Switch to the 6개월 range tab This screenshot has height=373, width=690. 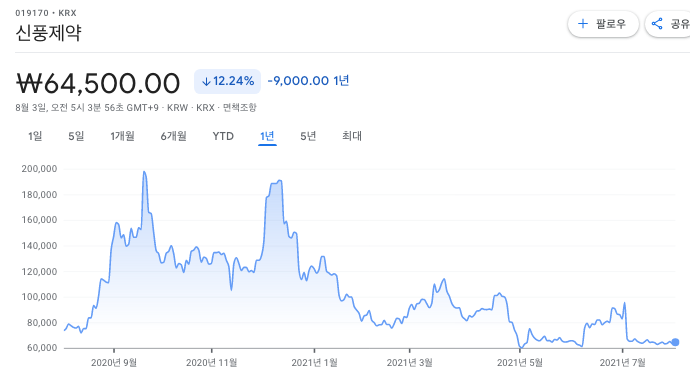tap(173, 136)
